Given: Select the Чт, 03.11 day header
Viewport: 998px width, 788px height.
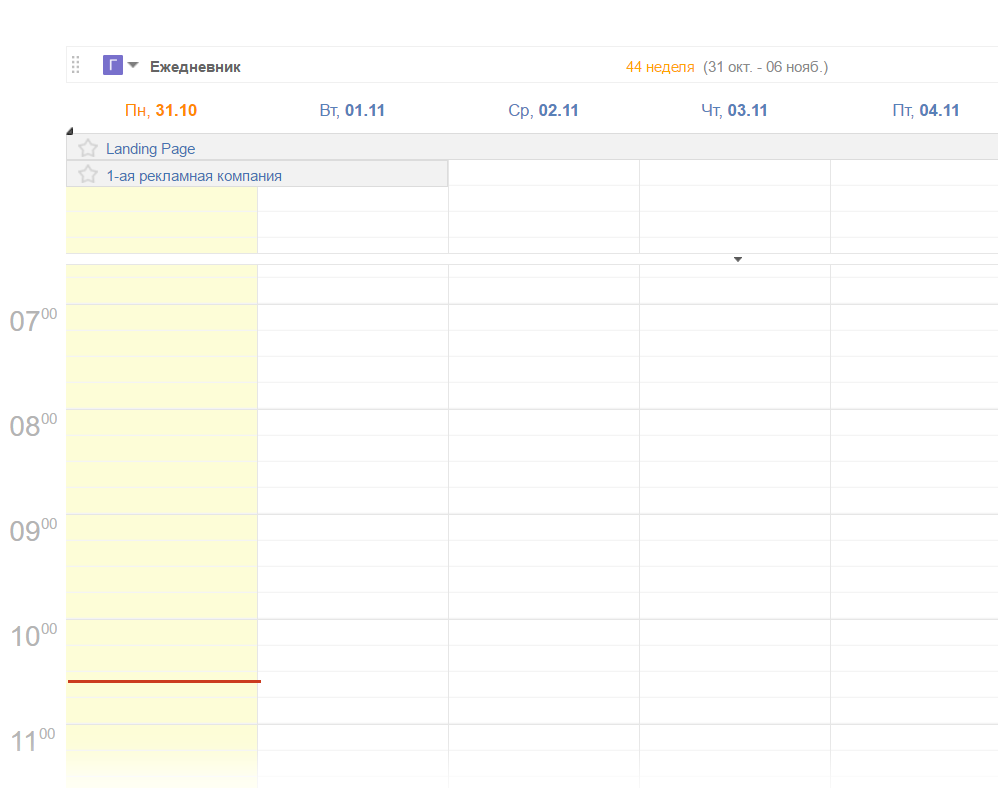Looking at the screenshot, I should [x=734, y=110].
